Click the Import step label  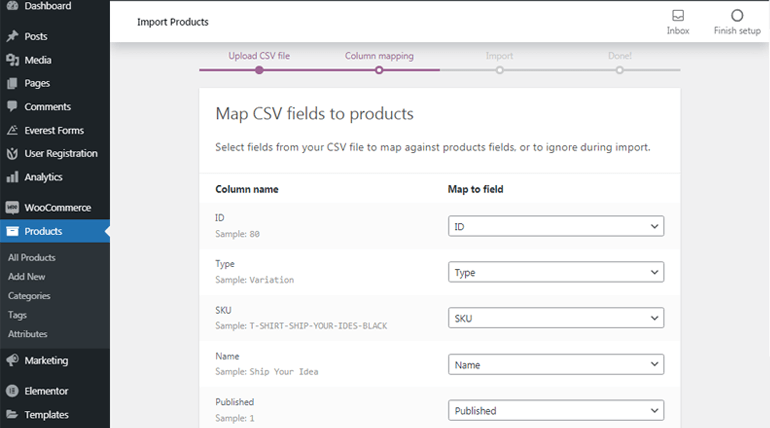coord(499,56)
